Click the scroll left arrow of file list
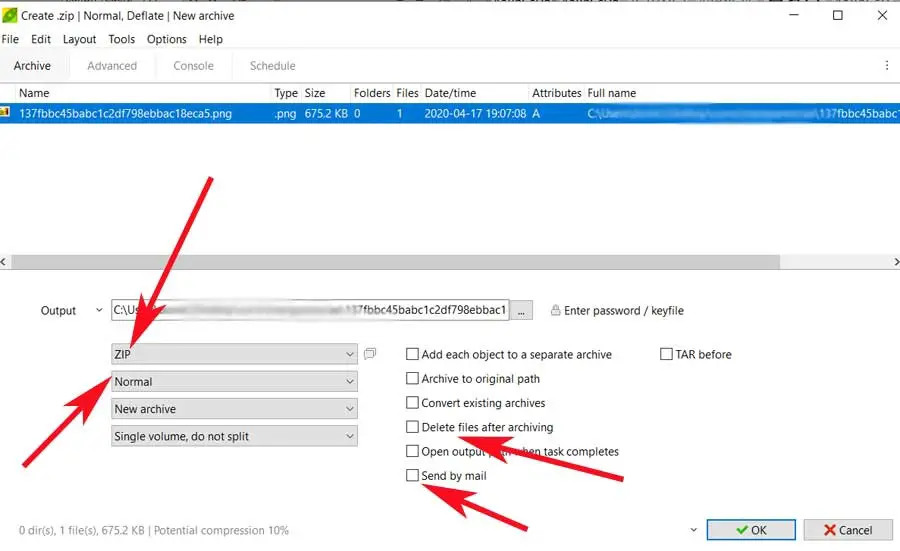 click(x=3, y=262)
